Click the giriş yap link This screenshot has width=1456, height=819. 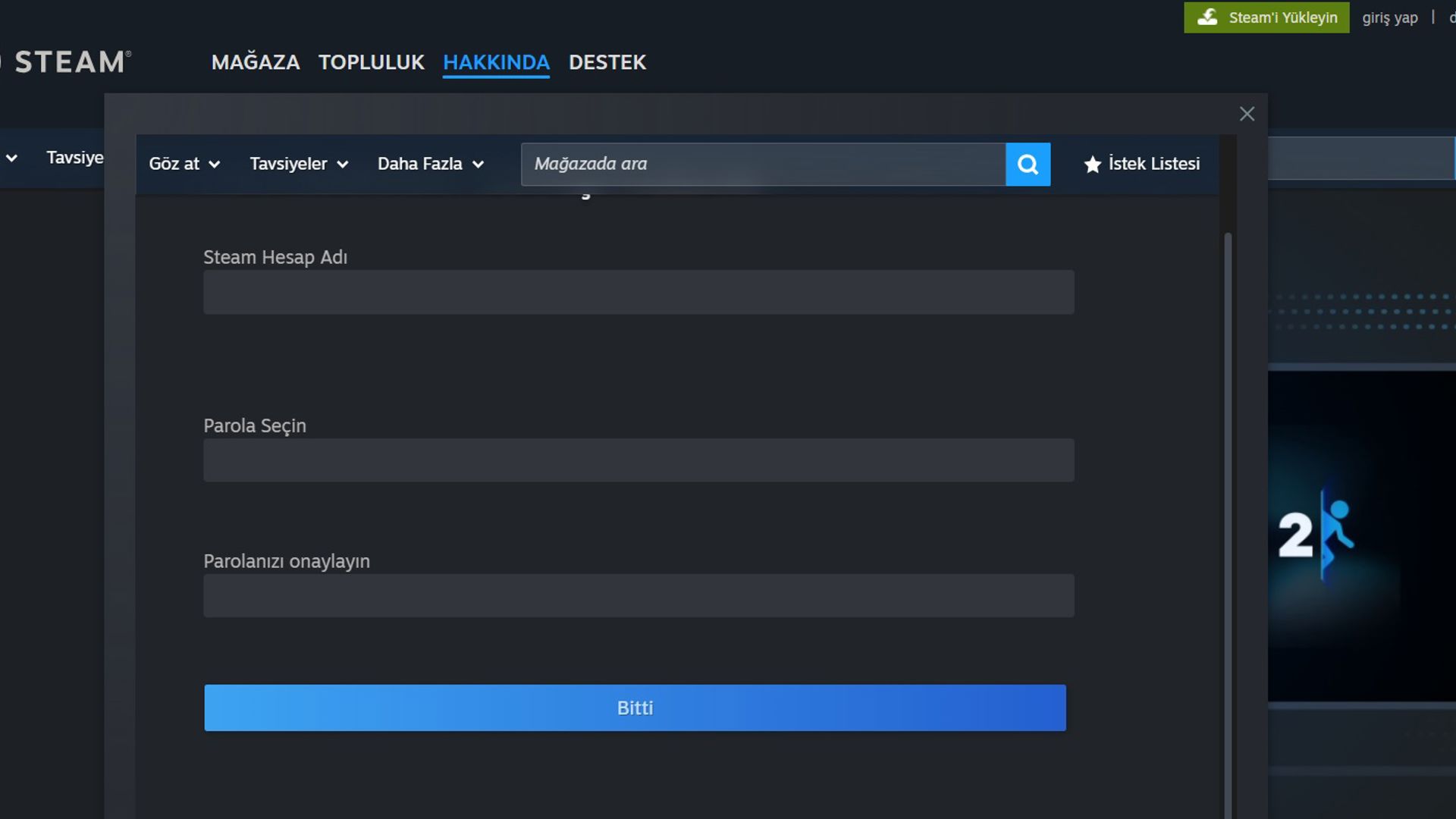pos(1389,17)
